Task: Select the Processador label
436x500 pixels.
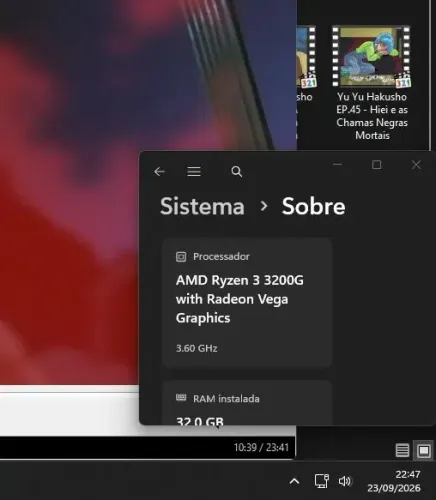Action: coord(221,256)
